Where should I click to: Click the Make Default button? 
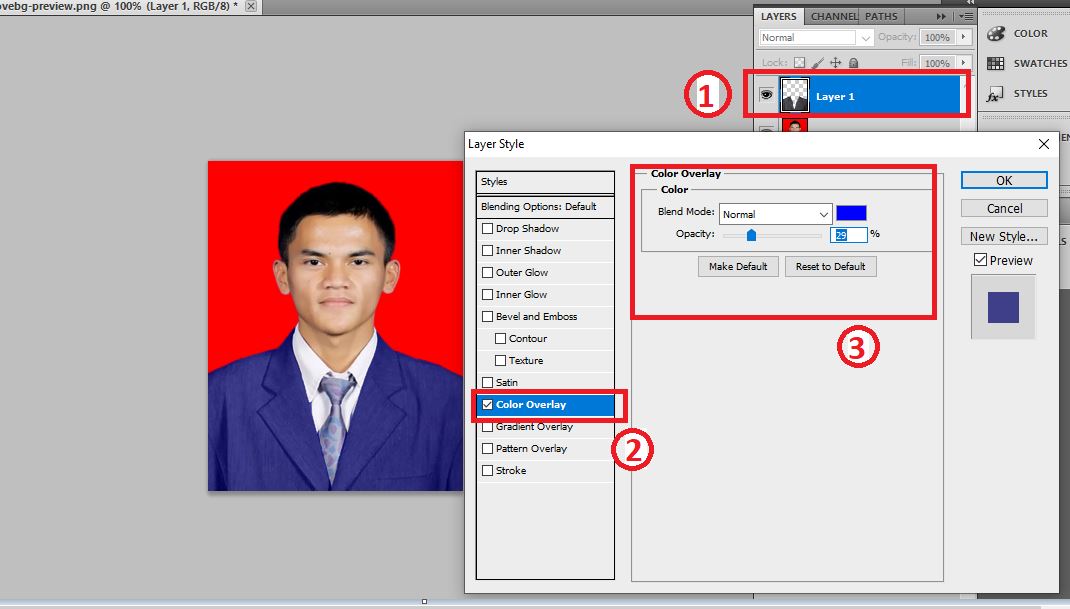[738, 266]
